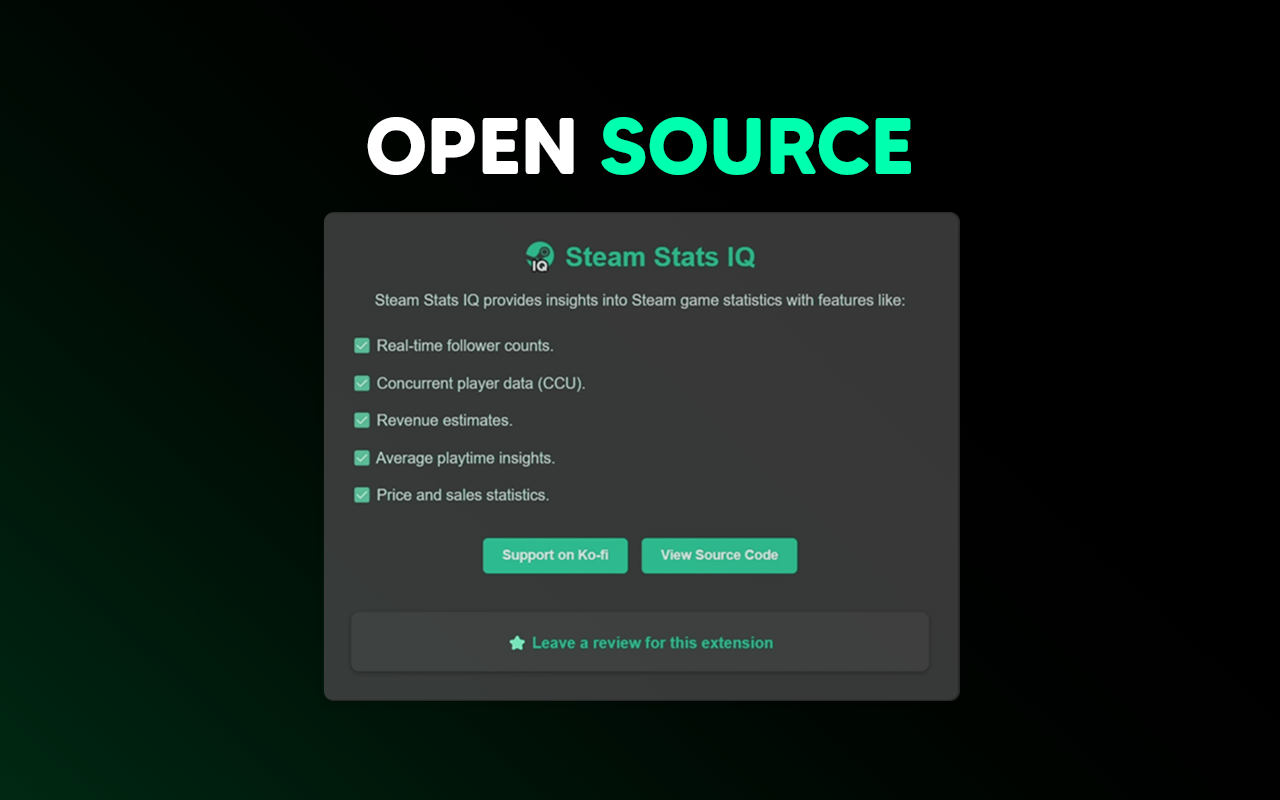This screenshot has width=1280, height=800.
Task: Toggle the Price and sales statistics checkbox
Action: (x=362, y=495)
